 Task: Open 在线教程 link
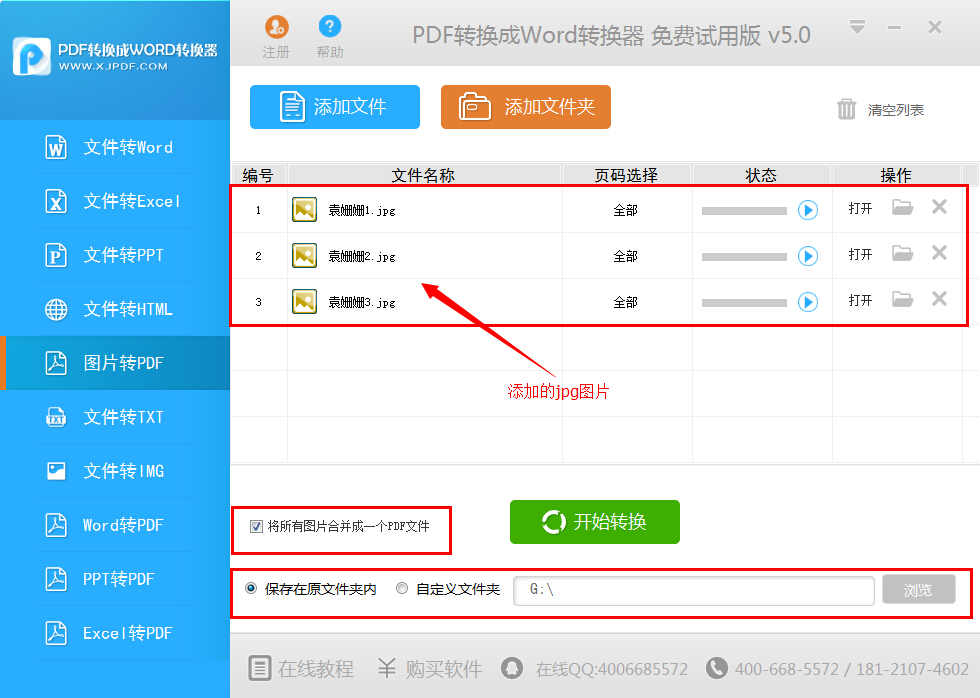pyautogui.click(x=302, y=669)
